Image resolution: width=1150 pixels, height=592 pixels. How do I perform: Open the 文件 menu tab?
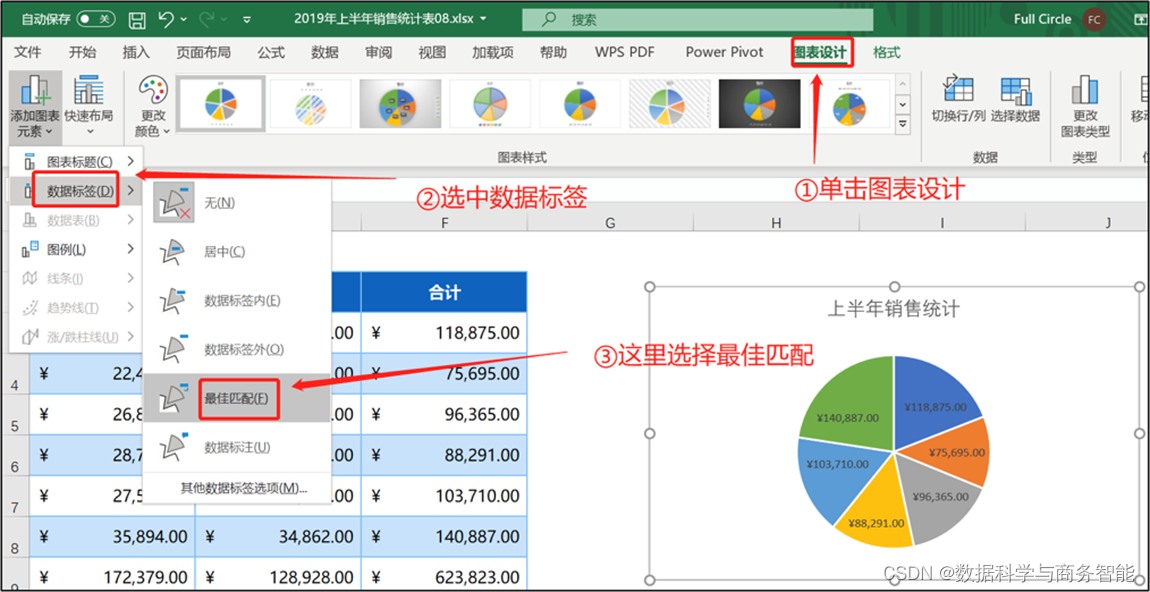coord(28,52)
